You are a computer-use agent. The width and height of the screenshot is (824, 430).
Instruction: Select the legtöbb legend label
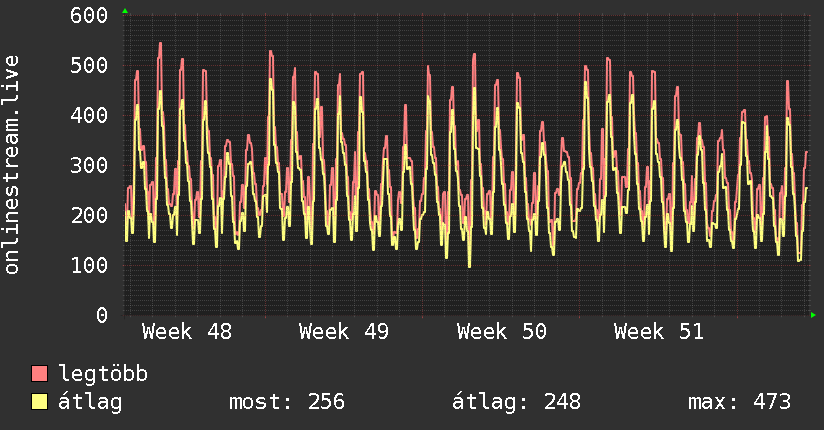(103, 374)
